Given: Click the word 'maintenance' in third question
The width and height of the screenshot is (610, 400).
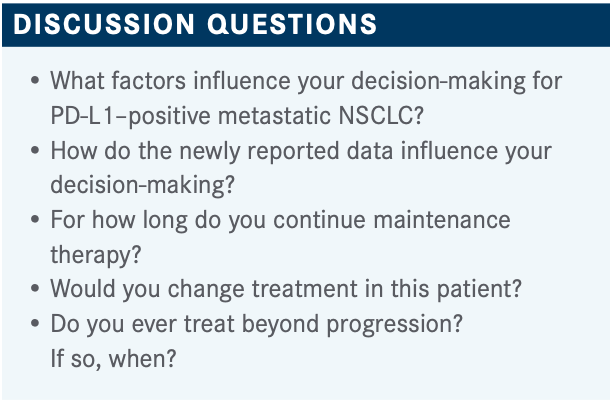Looking at the screenshot, I should (x=442, y=220).
